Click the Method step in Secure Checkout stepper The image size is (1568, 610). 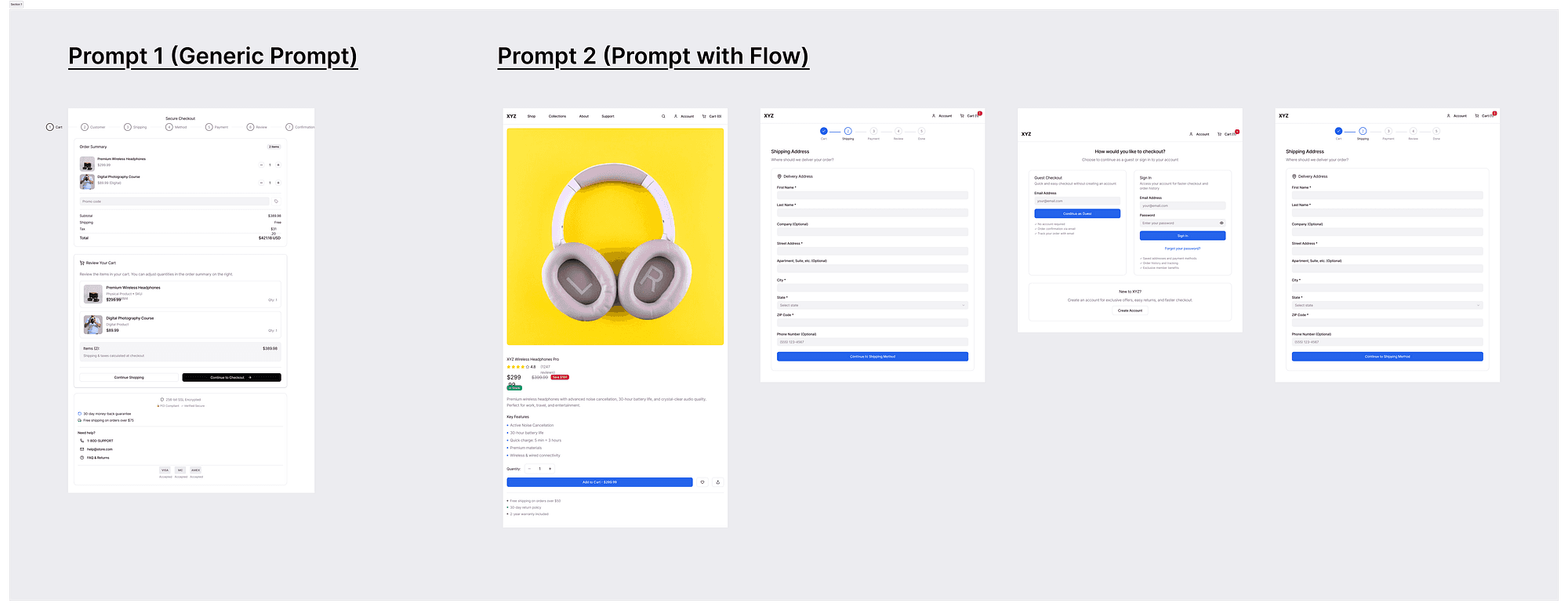click(x=176, y=127)
